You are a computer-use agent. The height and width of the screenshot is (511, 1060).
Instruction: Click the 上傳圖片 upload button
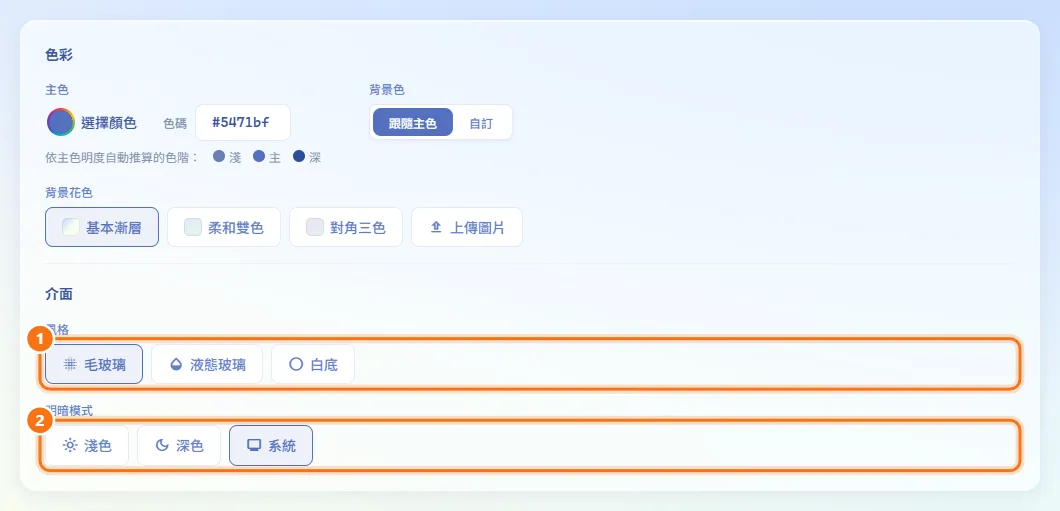(x=467, y=227)
